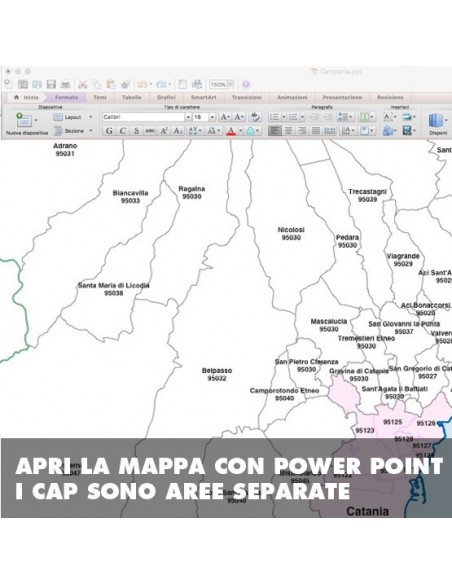Switch to the Animazioni tab
This screenshot has height=584, width=452.
tap(292, 97)
